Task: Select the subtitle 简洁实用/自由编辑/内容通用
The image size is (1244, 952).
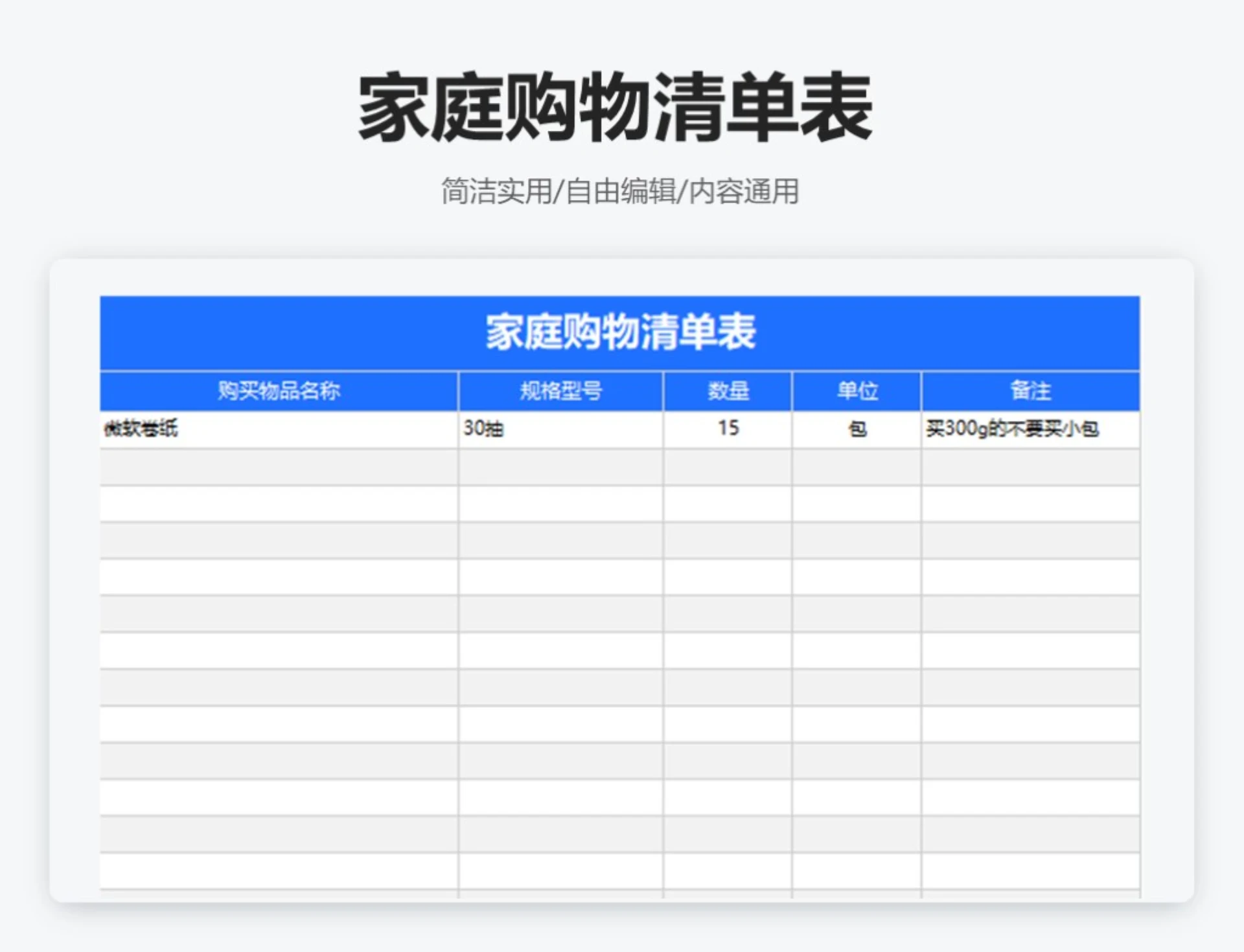Action: click(x=620, y=191)
